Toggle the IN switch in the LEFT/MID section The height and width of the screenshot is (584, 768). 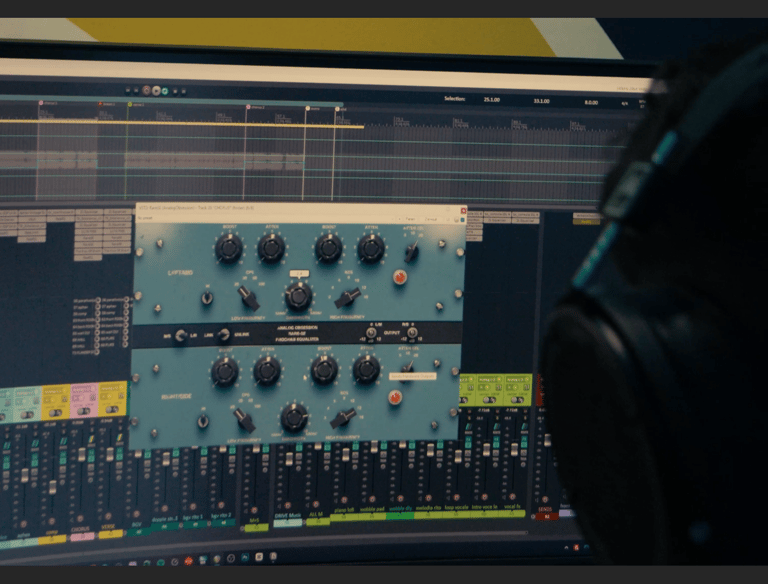point(207,297)
